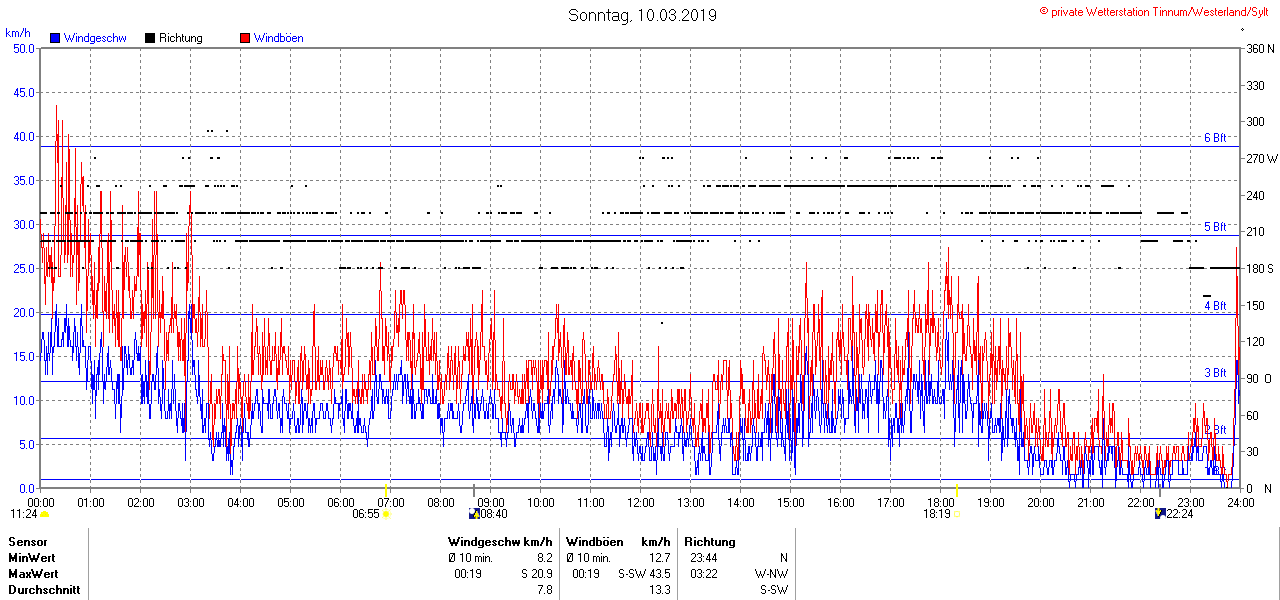This screenshot has height=600, width=1280.
Task: Click the date title Sonntag, 10.03.2019
Action: tap(642, 15)
